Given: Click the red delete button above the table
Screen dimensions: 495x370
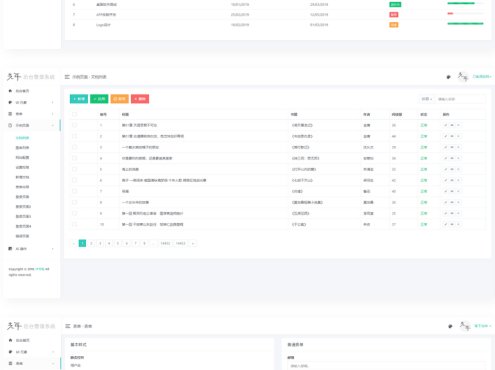Looking at the screenshot, I should point(140,99).
